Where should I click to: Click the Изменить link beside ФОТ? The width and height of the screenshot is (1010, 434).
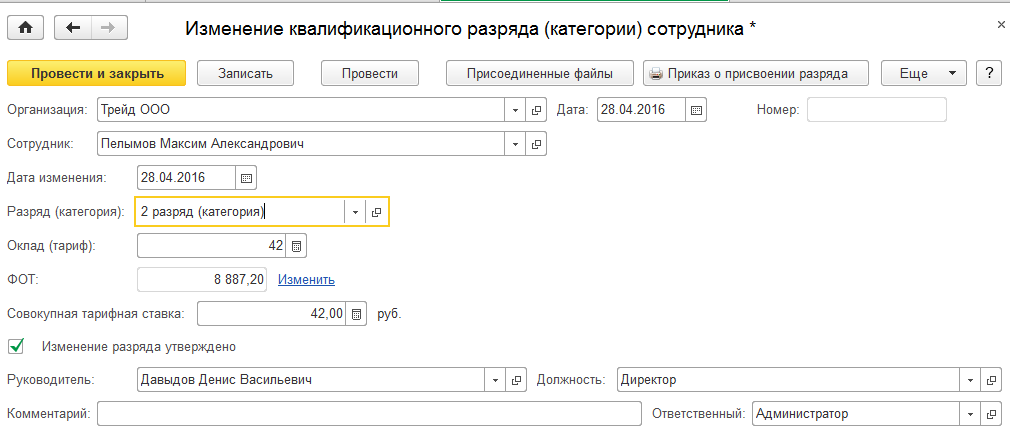pyautogui.click(x=306, y=280)
